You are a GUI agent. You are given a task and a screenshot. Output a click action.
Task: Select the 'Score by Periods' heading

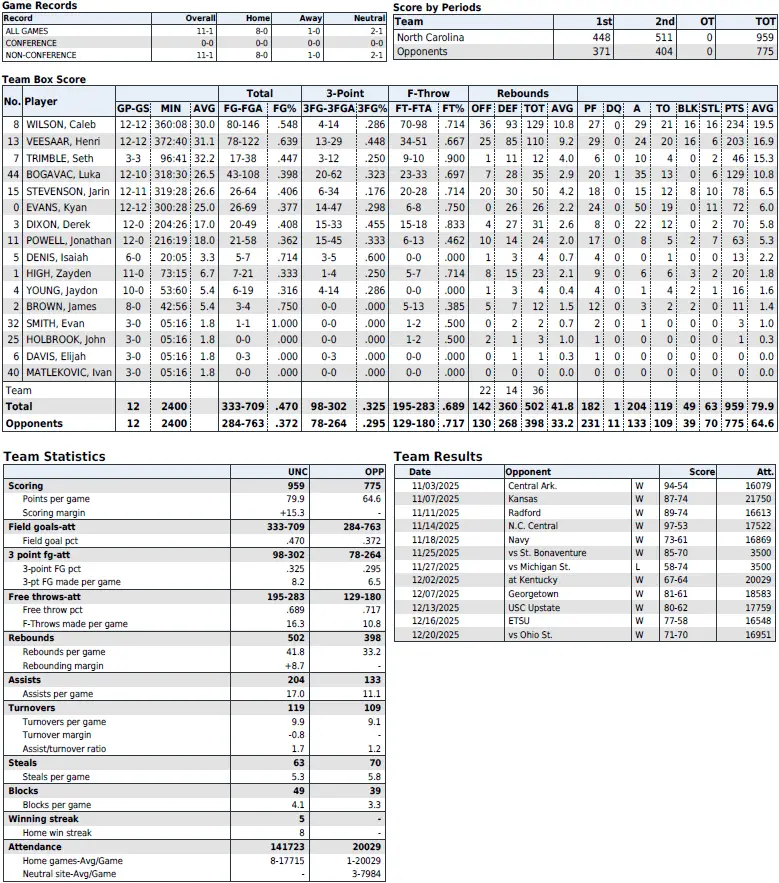(437, 7)
